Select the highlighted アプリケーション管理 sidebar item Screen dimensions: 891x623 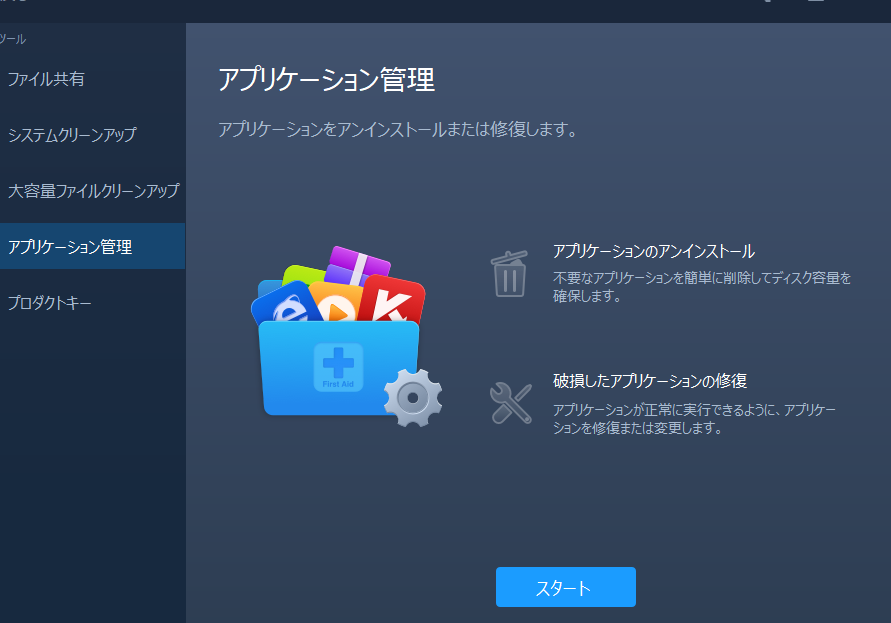coord(70,246)
